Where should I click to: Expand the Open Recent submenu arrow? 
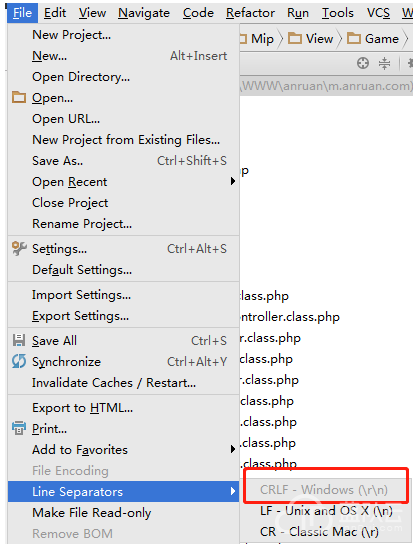[x=233, y=181]
